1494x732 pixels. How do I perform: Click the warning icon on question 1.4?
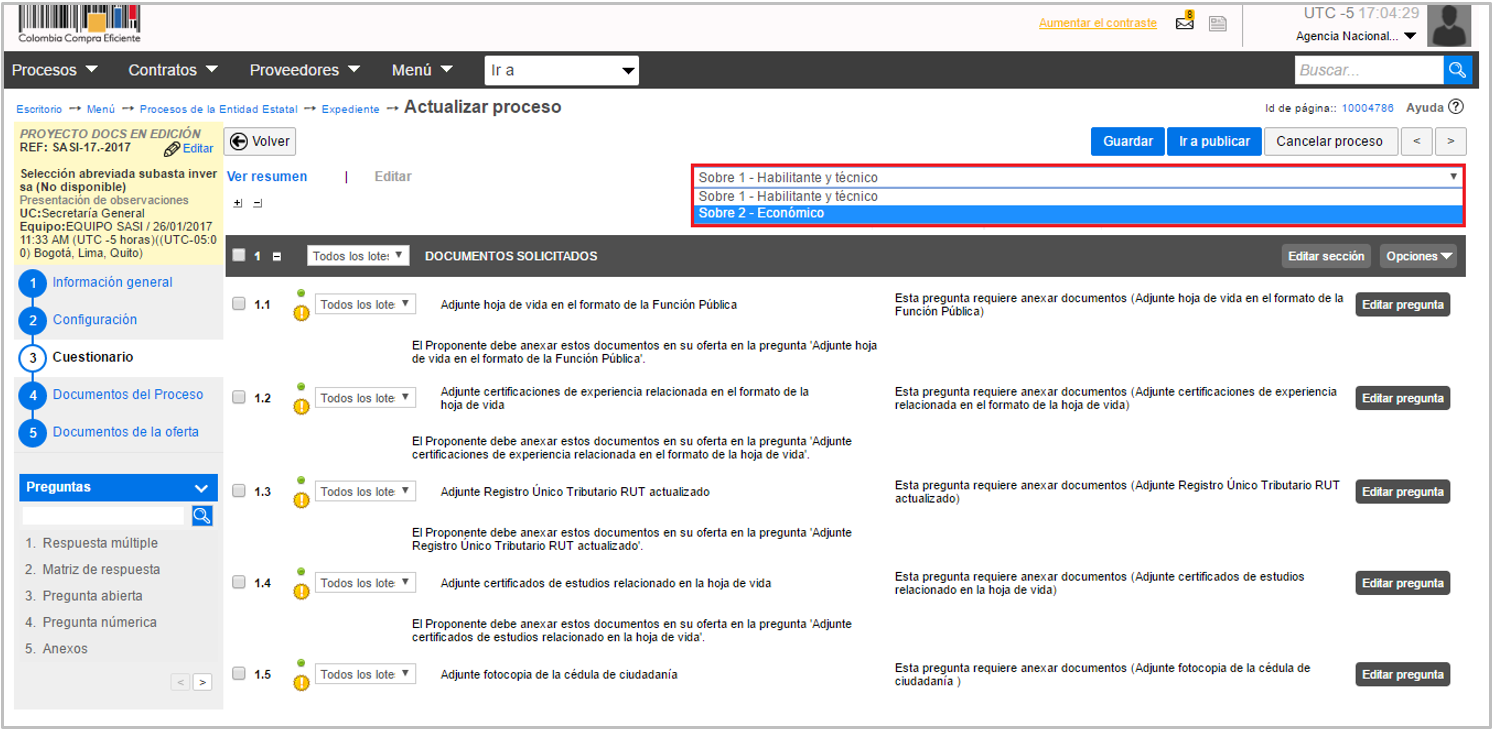301,592
